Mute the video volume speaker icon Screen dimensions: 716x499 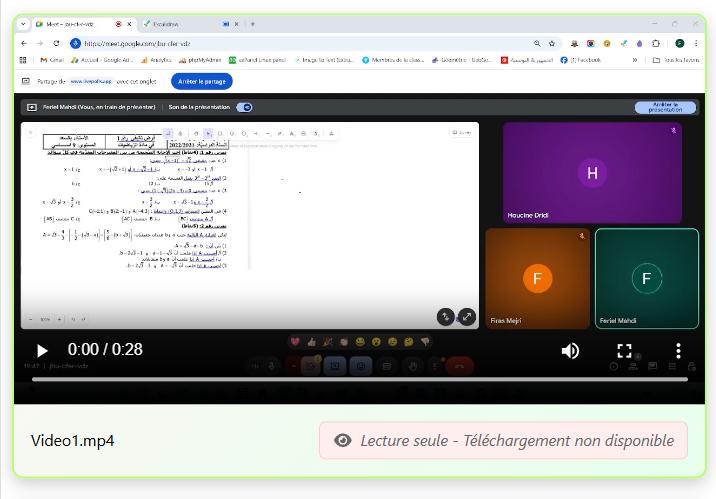pyautogui.click(x=570, y=350)
